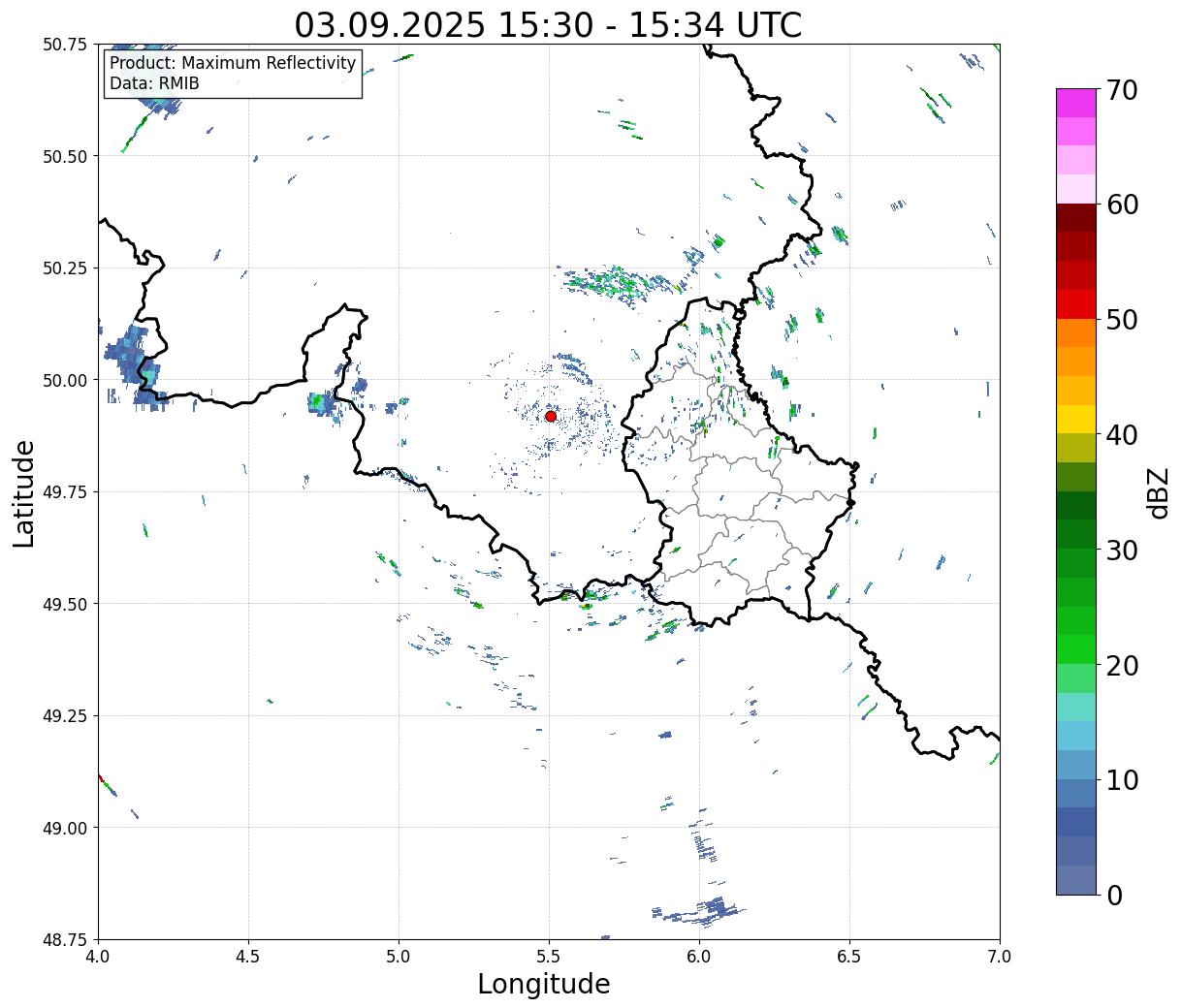Viewport: 1182px width, 1008px height.
Task: Click latitude tick label '49.00'
Action: pyautogui.click(x=65, y=828)
